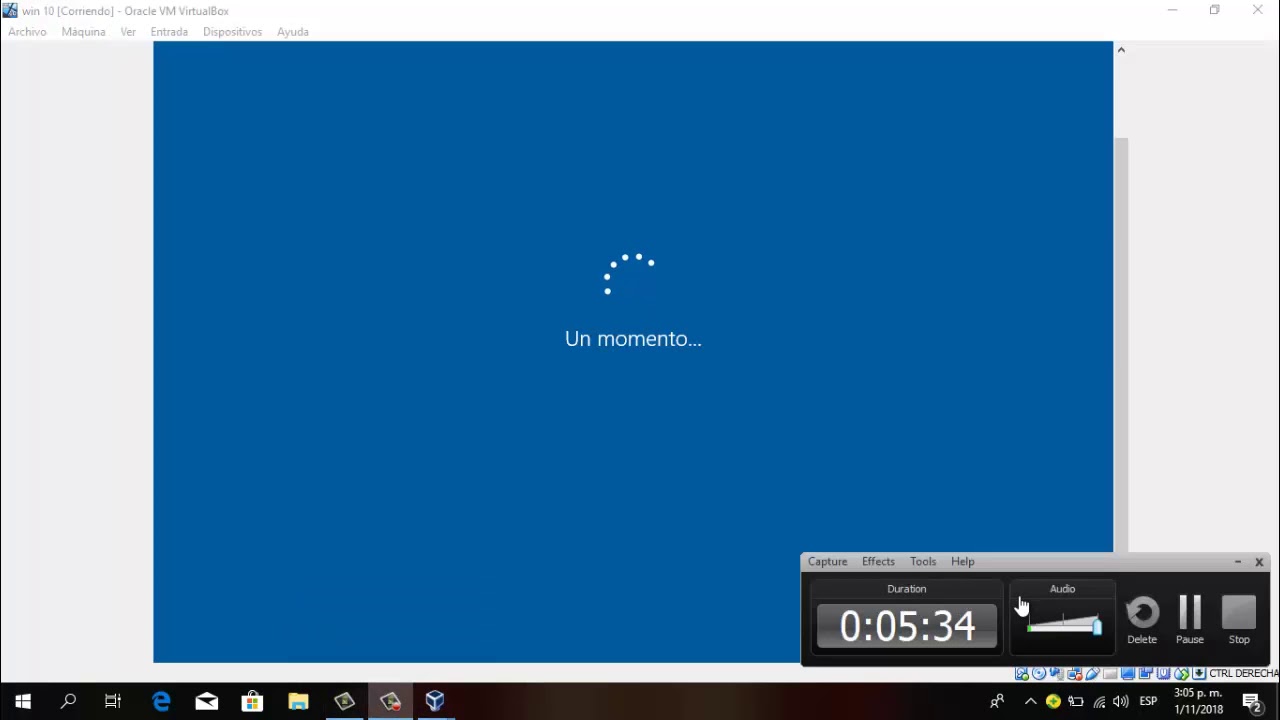This screenshot has width=1280, height=720.
Task: Open the Archivo menu in VirtualBox
Action: 27,32
